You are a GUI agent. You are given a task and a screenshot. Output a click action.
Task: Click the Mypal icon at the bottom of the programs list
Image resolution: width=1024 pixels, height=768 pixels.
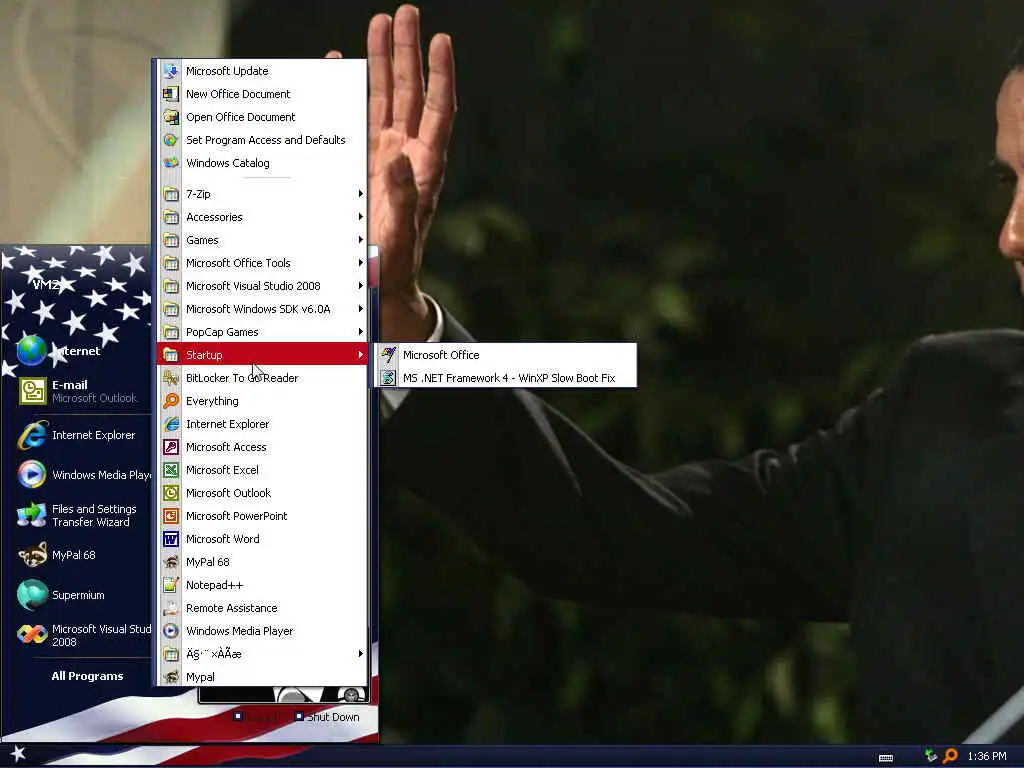pos(171,677)
